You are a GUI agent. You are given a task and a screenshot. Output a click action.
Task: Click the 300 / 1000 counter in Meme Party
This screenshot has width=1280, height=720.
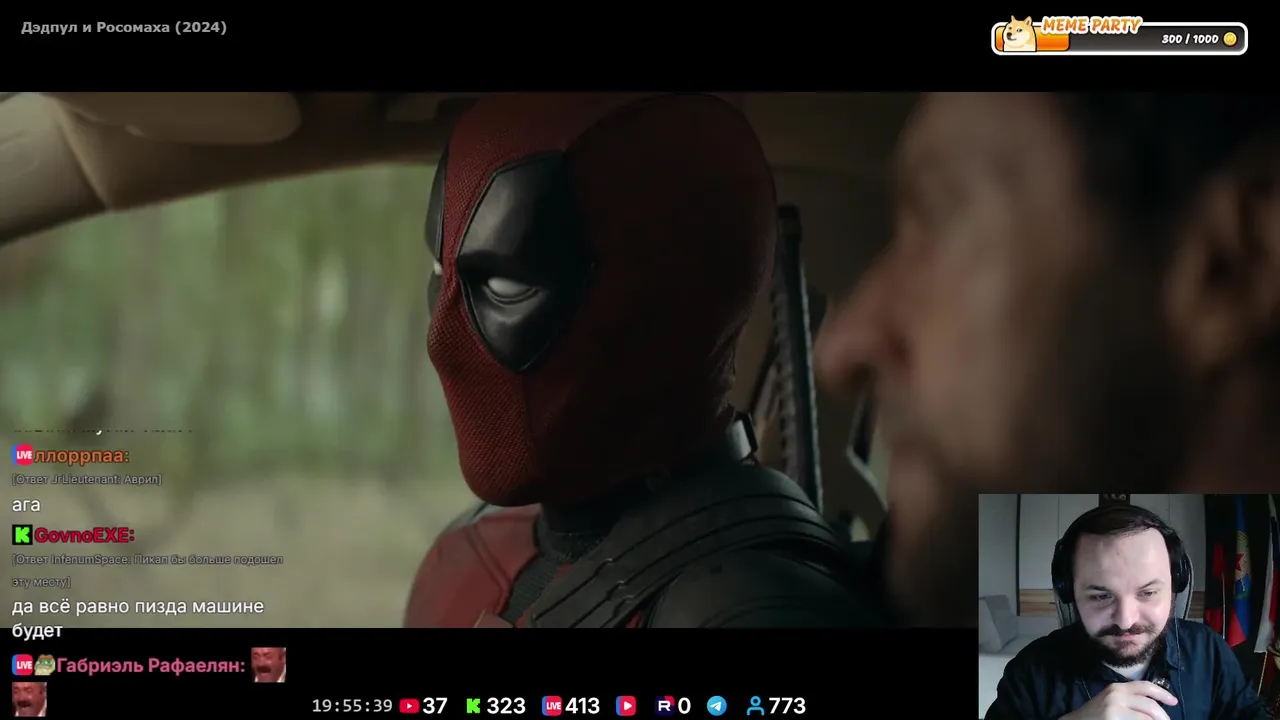point(1190,39)
